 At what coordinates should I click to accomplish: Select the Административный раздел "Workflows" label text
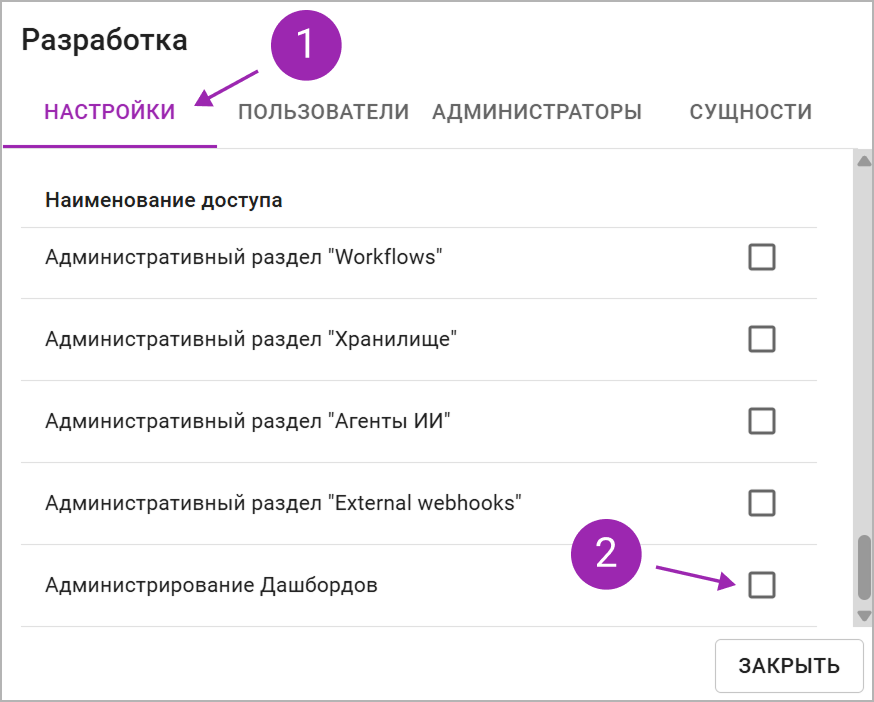pos(244,257)
